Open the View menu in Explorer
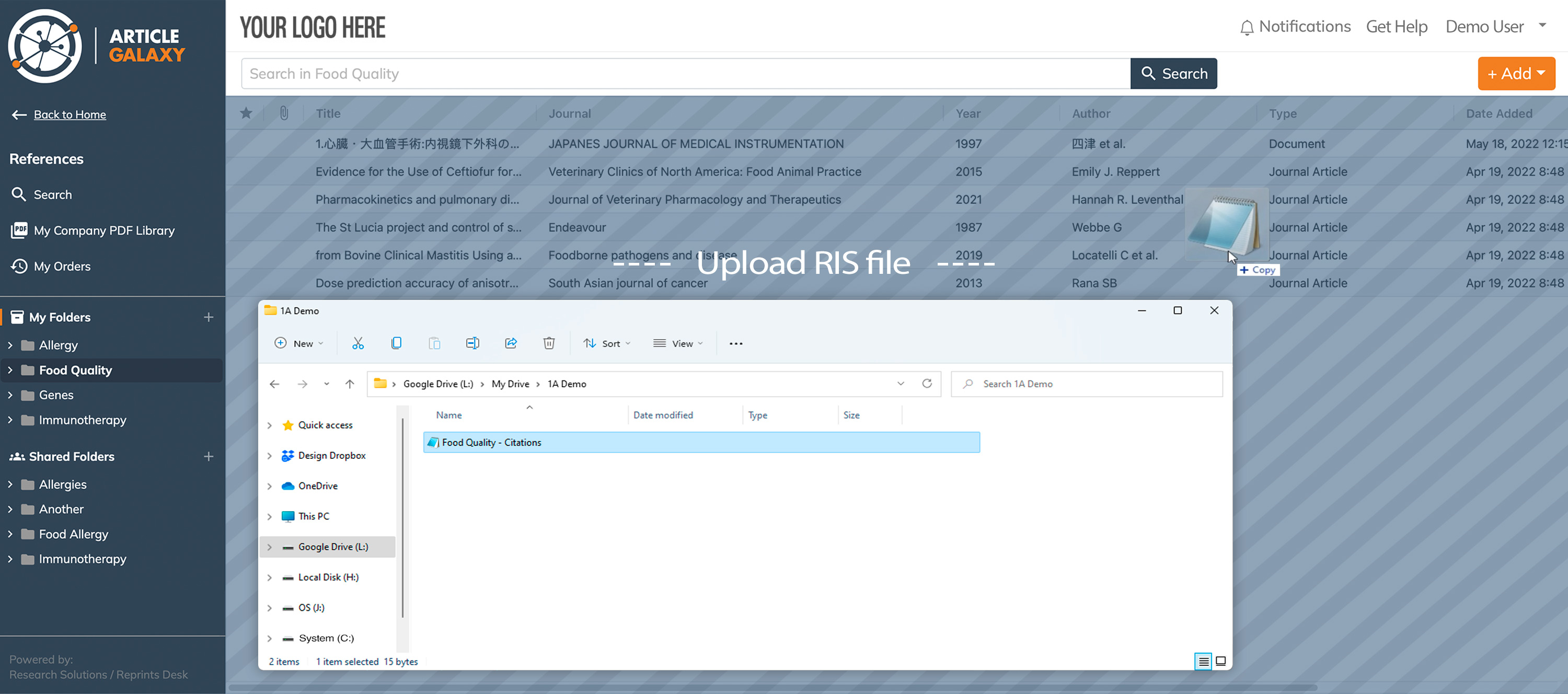 coord(677,343)
